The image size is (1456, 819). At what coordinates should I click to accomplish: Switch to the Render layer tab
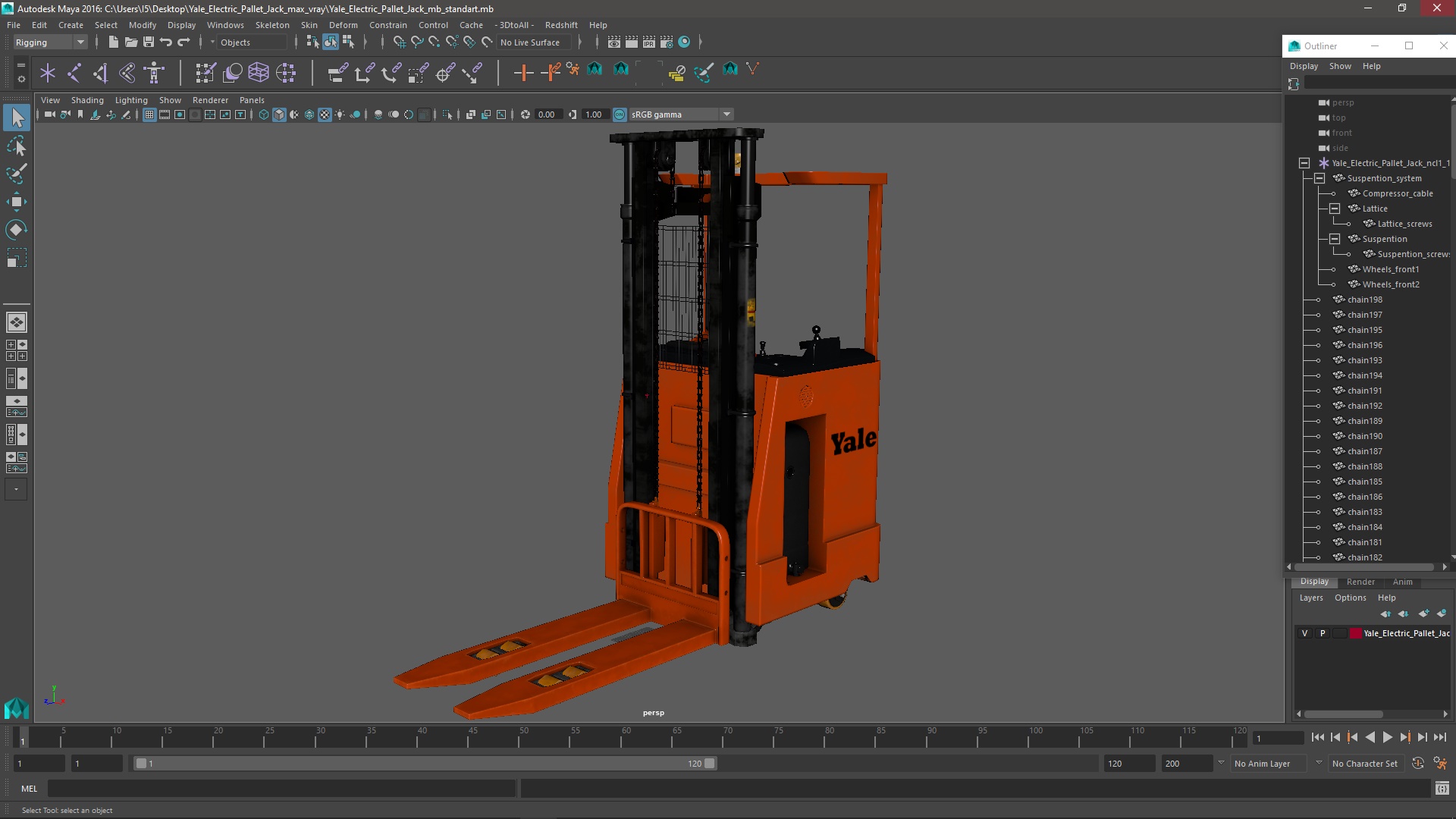pyautogui.click(x=1360, y=582)
